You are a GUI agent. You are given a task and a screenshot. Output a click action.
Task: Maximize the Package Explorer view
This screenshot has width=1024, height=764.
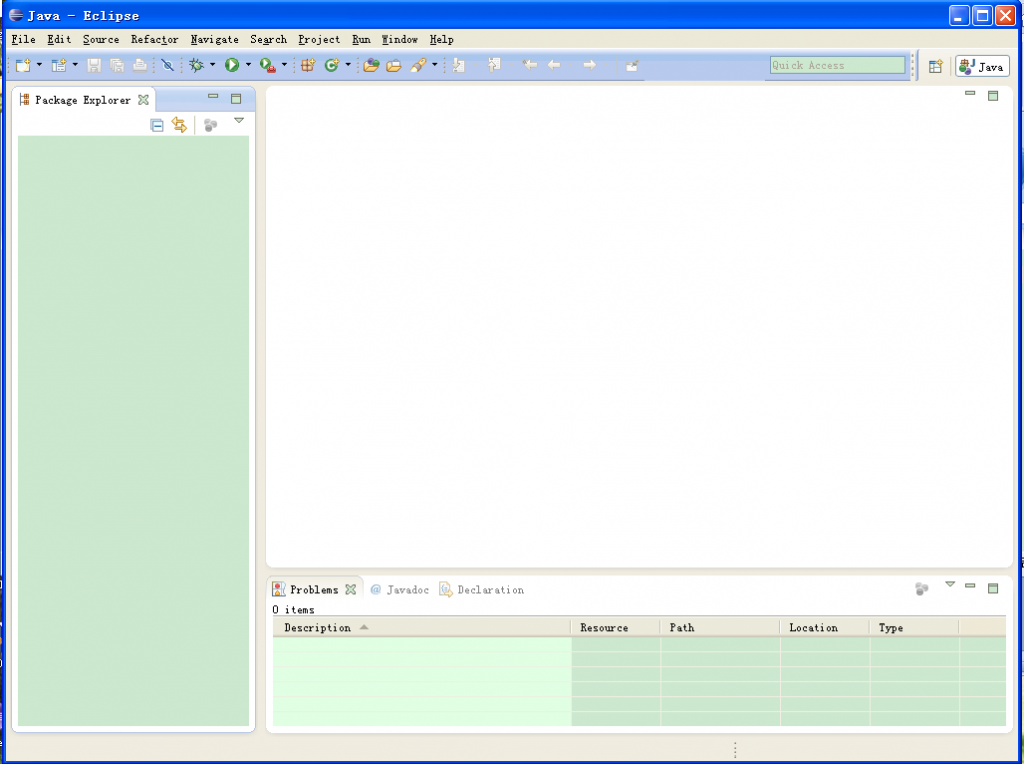point(236,99)
